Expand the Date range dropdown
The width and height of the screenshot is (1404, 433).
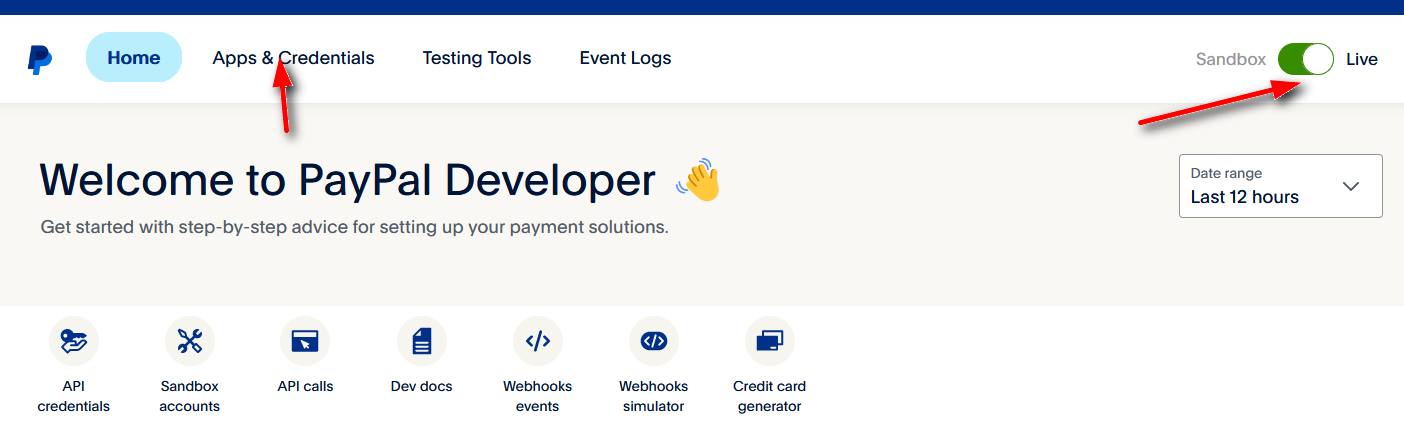click(x=1280, y=186)
